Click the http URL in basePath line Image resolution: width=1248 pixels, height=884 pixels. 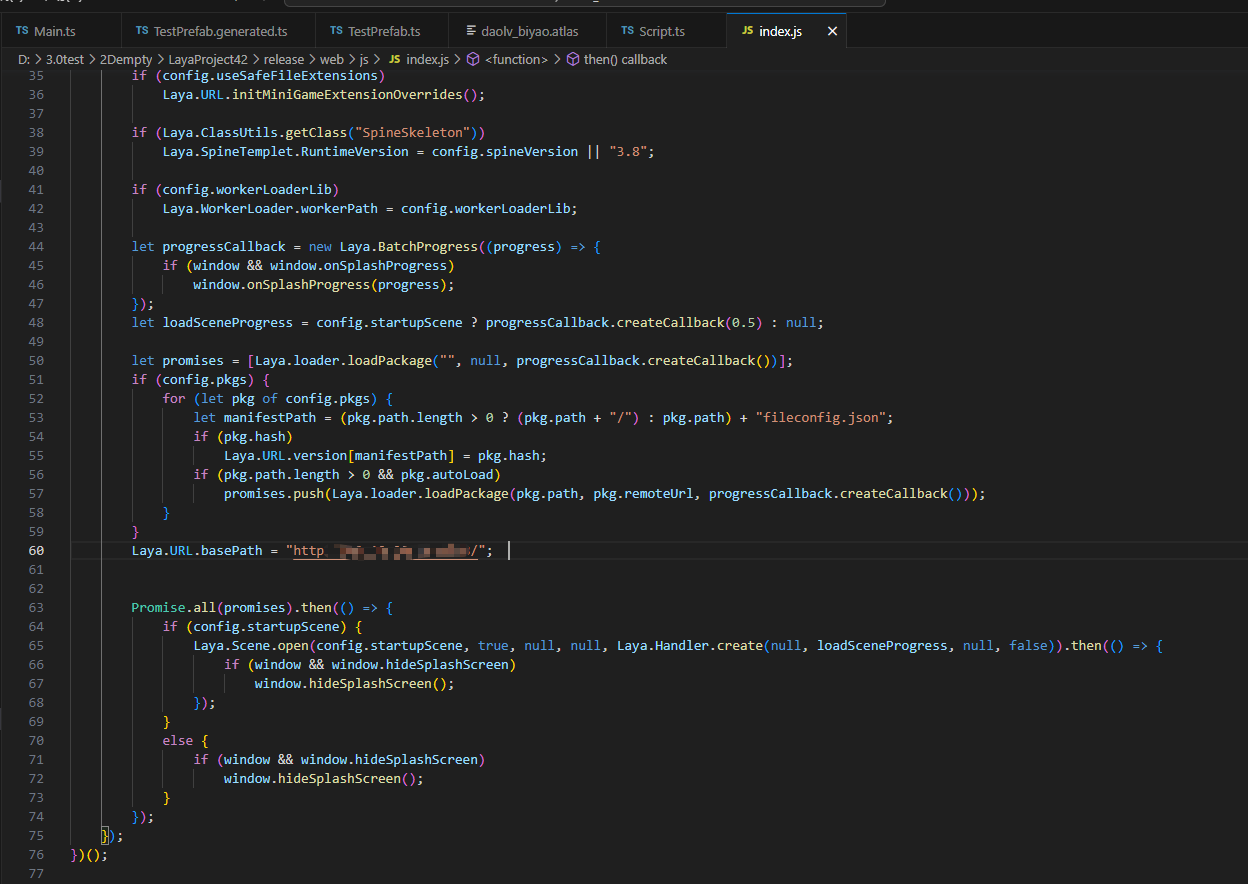tap(385, 551)
